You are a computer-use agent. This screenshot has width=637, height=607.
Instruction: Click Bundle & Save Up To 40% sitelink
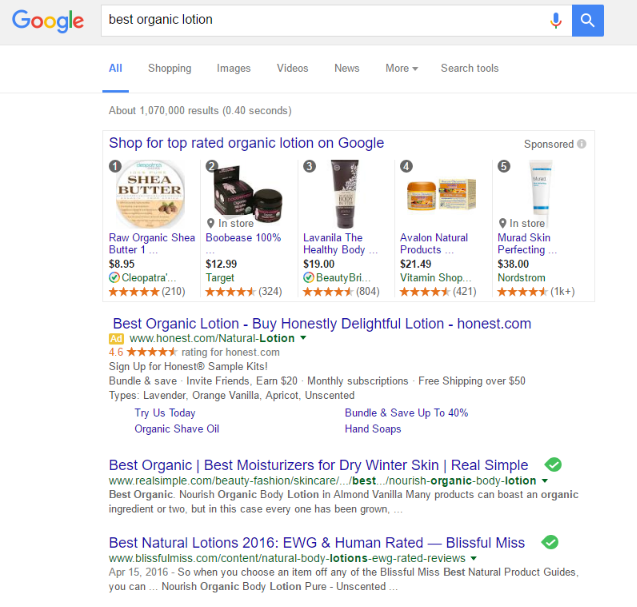406,413
